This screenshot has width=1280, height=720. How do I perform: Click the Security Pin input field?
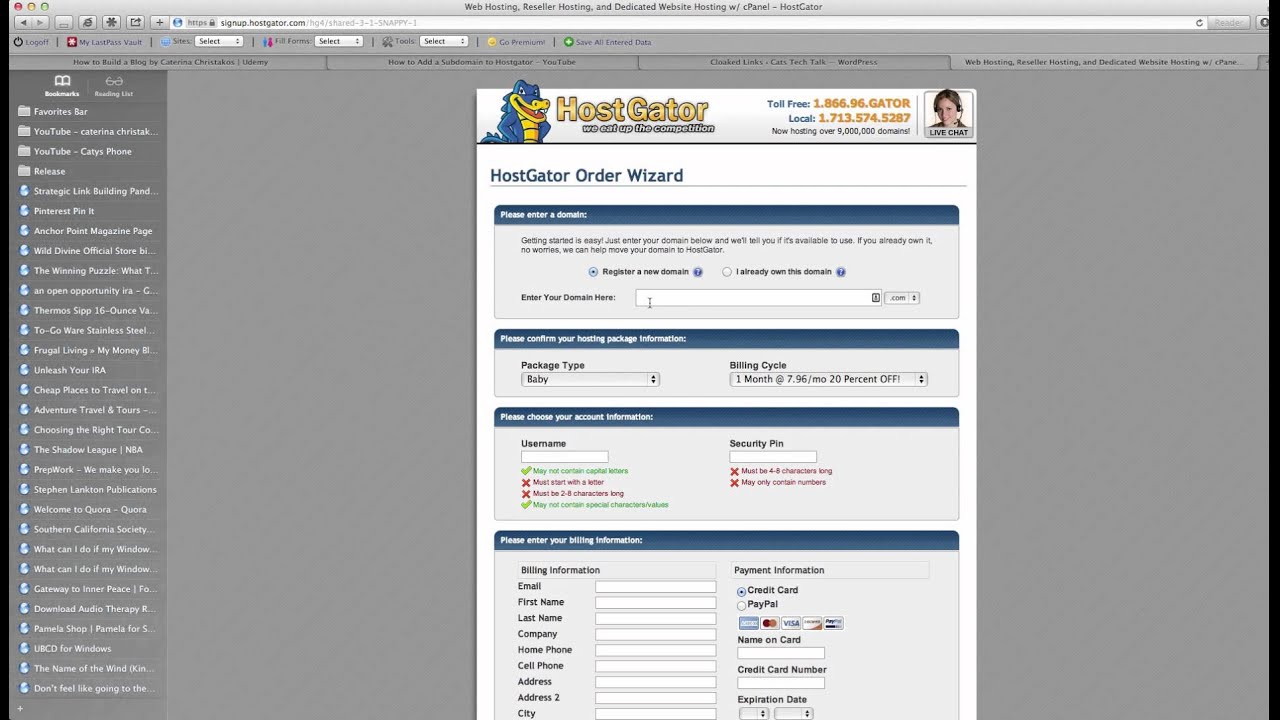(x=773, y=457)
